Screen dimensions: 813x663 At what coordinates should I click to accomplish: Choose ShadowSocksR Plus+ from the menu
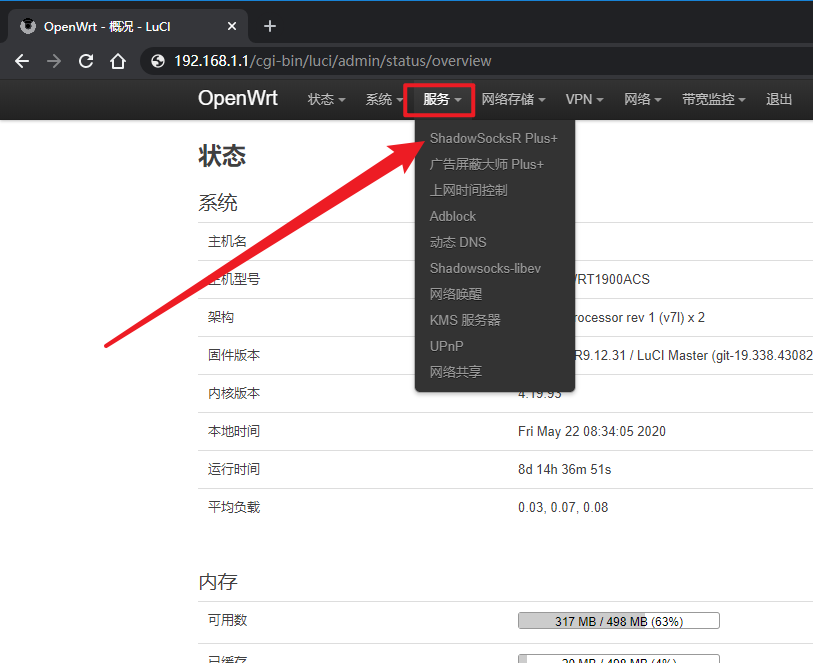(494, 138)
